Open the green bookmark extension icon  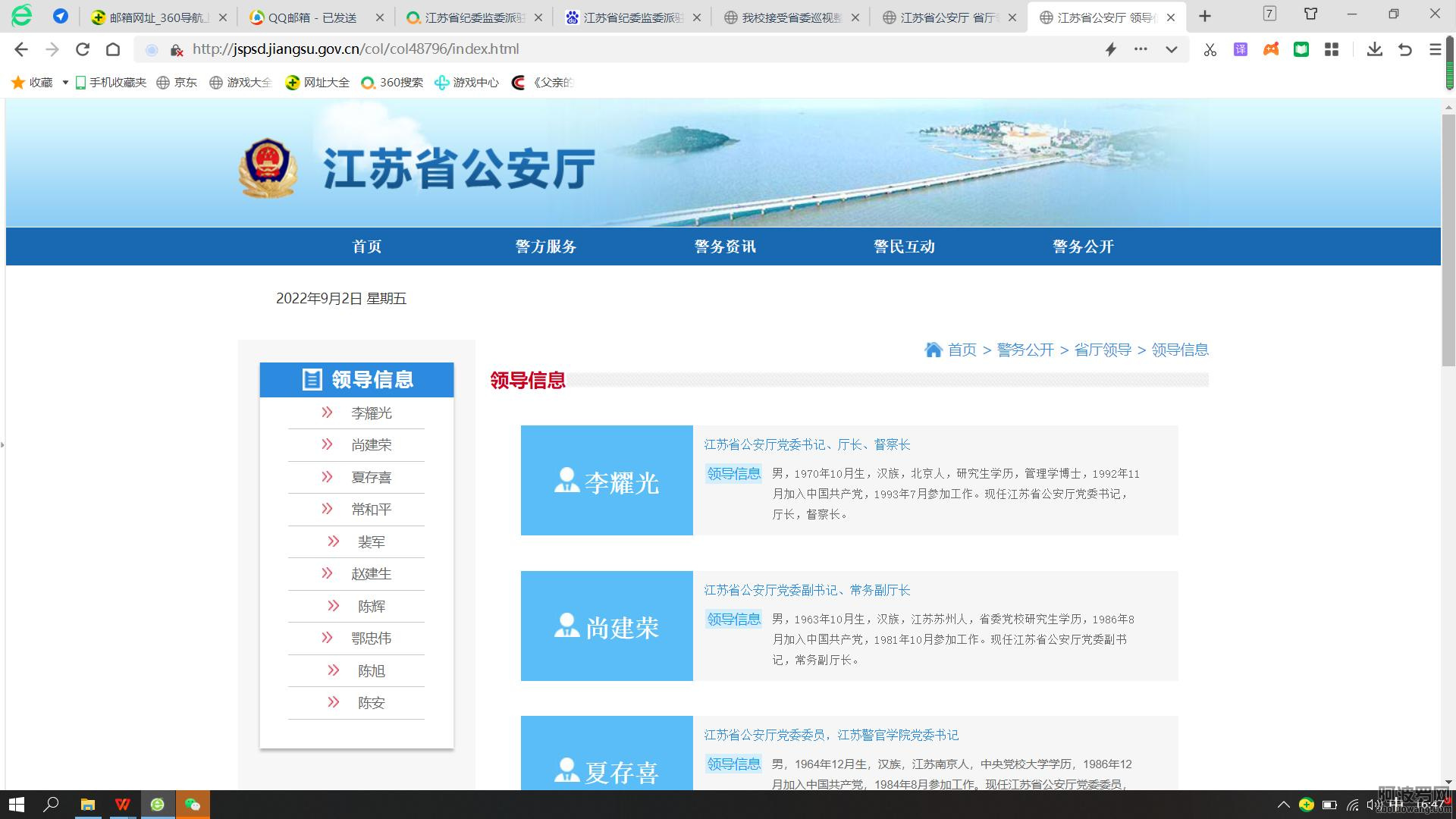pos(1301,49)
